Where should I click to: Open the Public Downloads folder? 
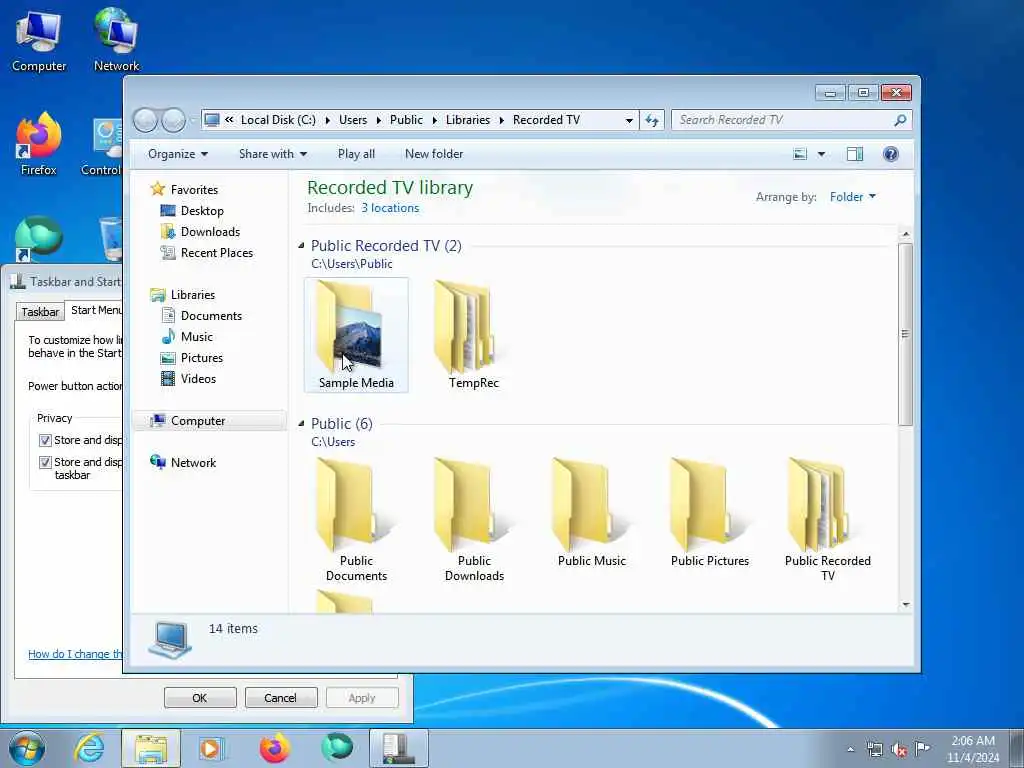point(474,519)
